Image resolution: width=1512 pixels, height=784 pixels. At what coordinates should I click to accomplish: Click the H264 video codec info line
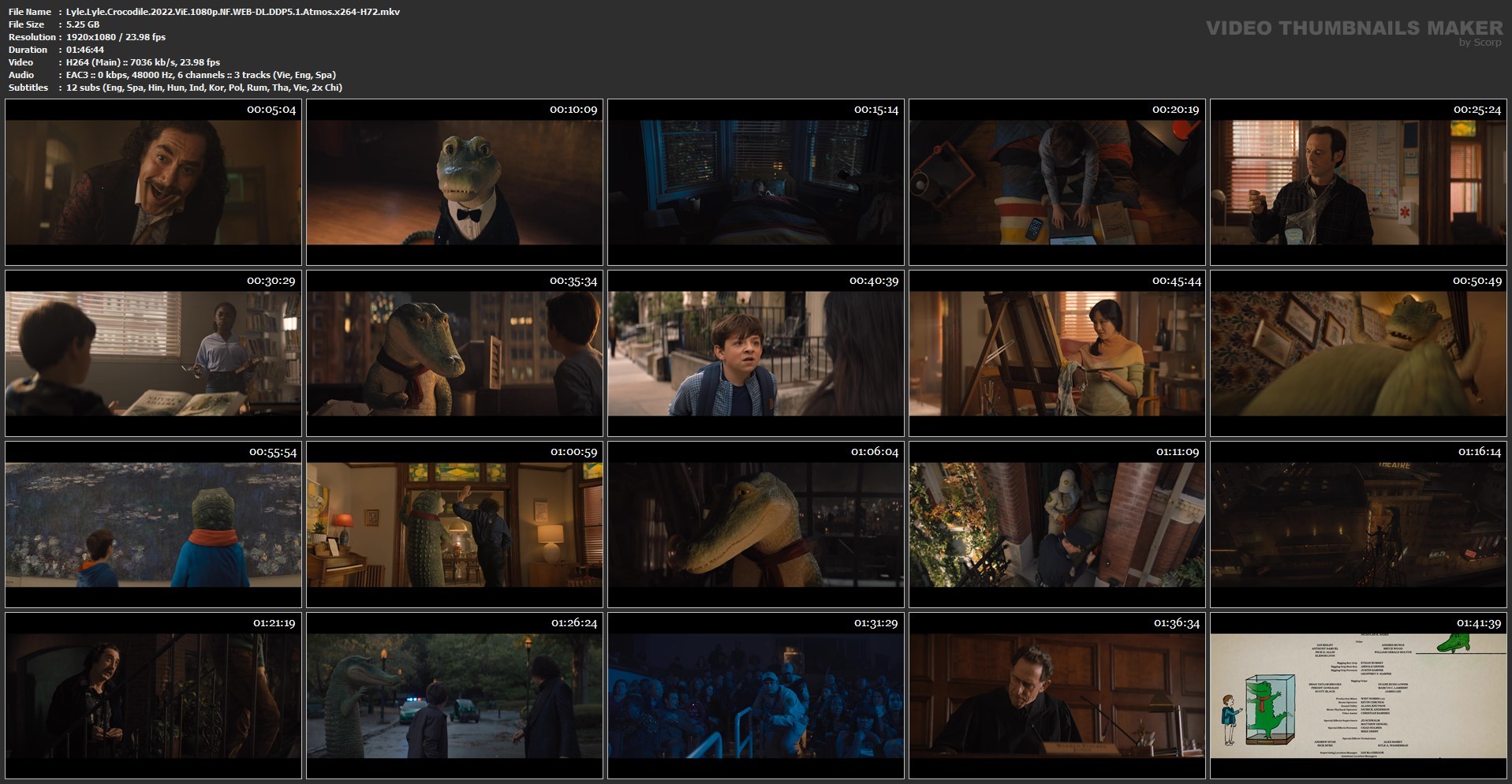click(x=144, y=62)
